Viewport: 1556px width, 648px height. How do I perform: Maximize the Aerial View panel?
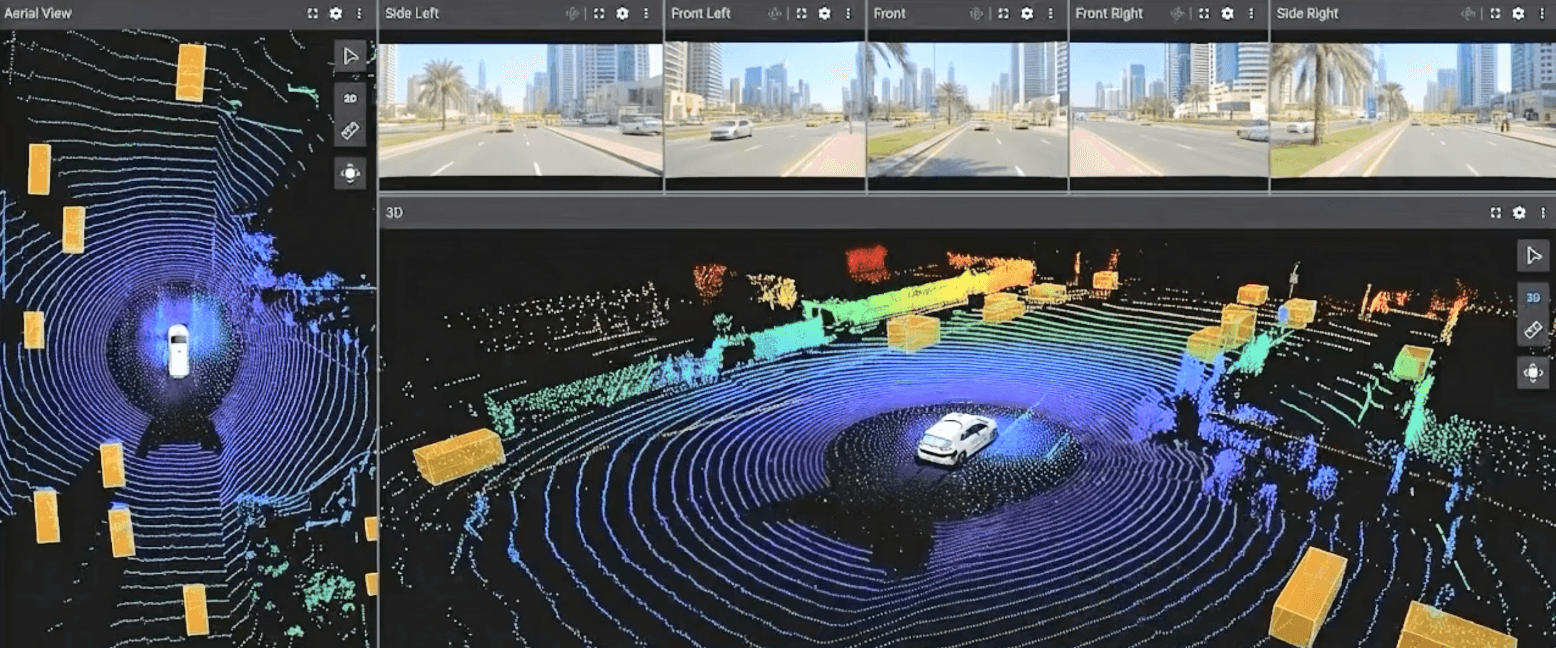click(313, 14)
